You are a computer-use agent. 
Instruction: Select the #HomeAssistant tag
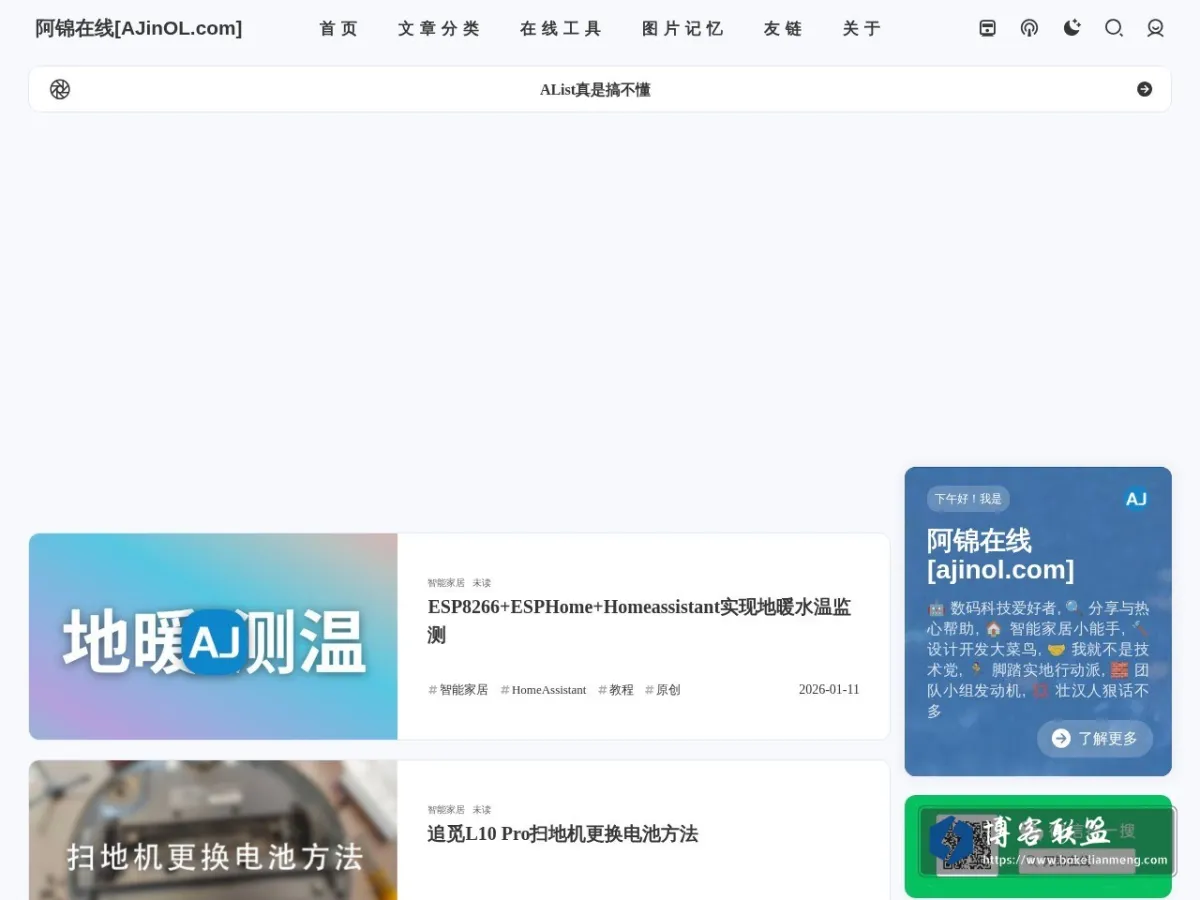point(543,690)
